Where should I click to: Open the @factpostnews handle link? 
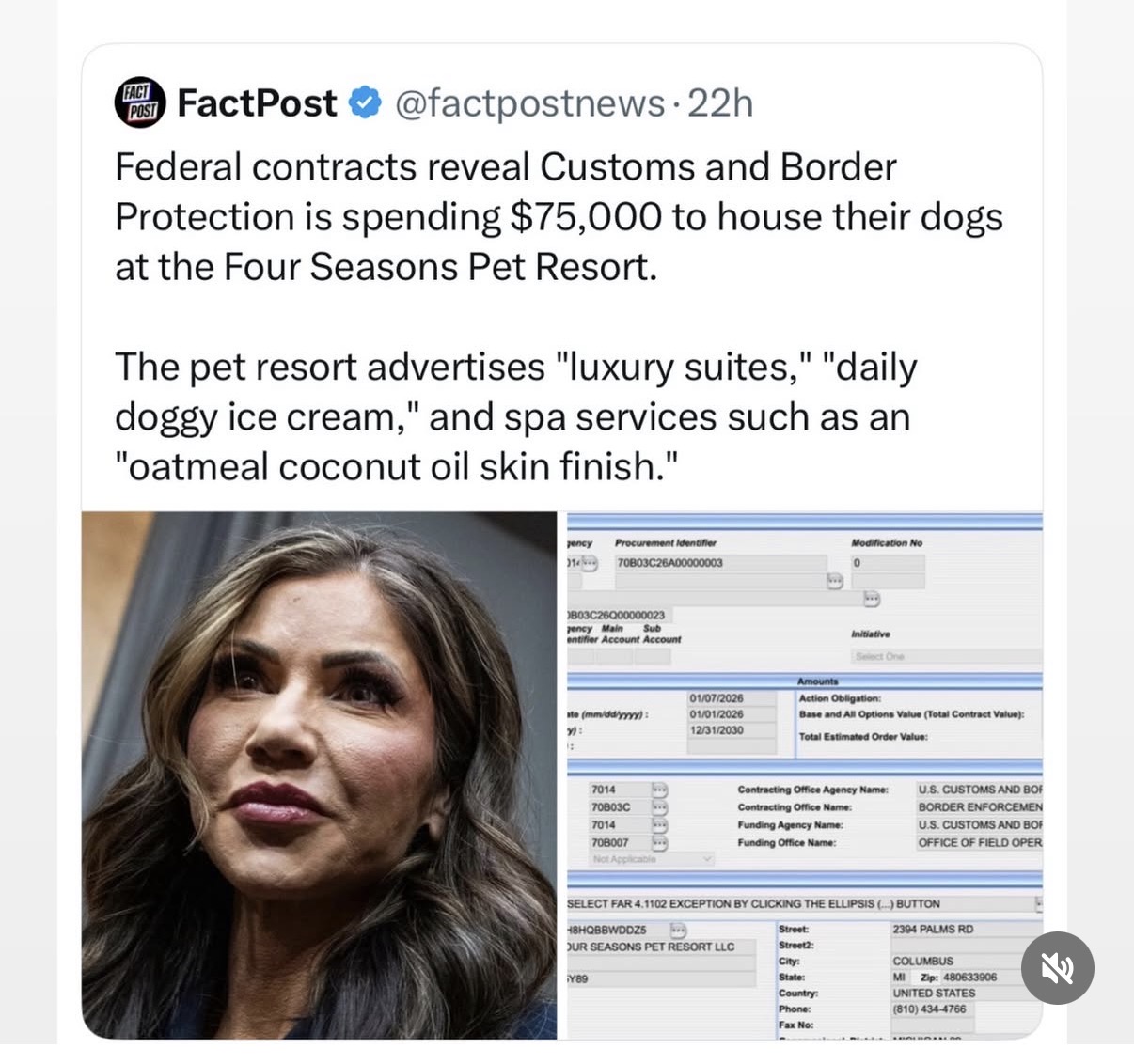tap(529, 102)
